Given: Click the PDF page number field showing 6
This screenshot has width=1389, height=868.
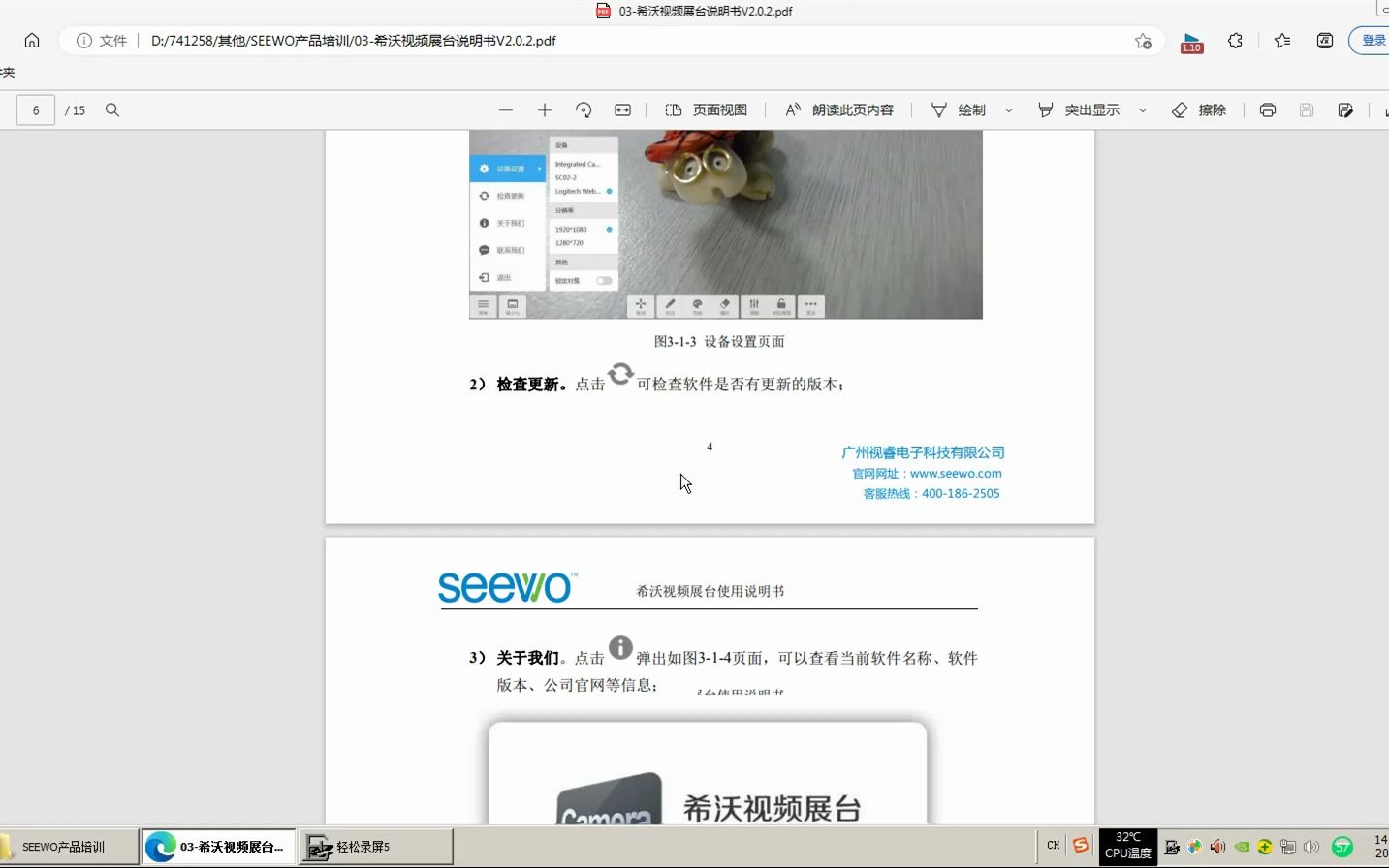Looking at the screenshot, I should [x=36, y=110].
